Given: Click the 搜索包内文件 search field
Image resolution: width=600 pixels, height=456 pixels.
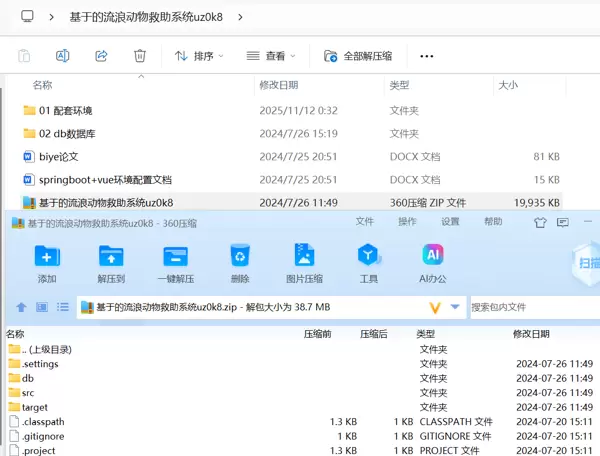Looking at the screenshot, I should 530,307.
